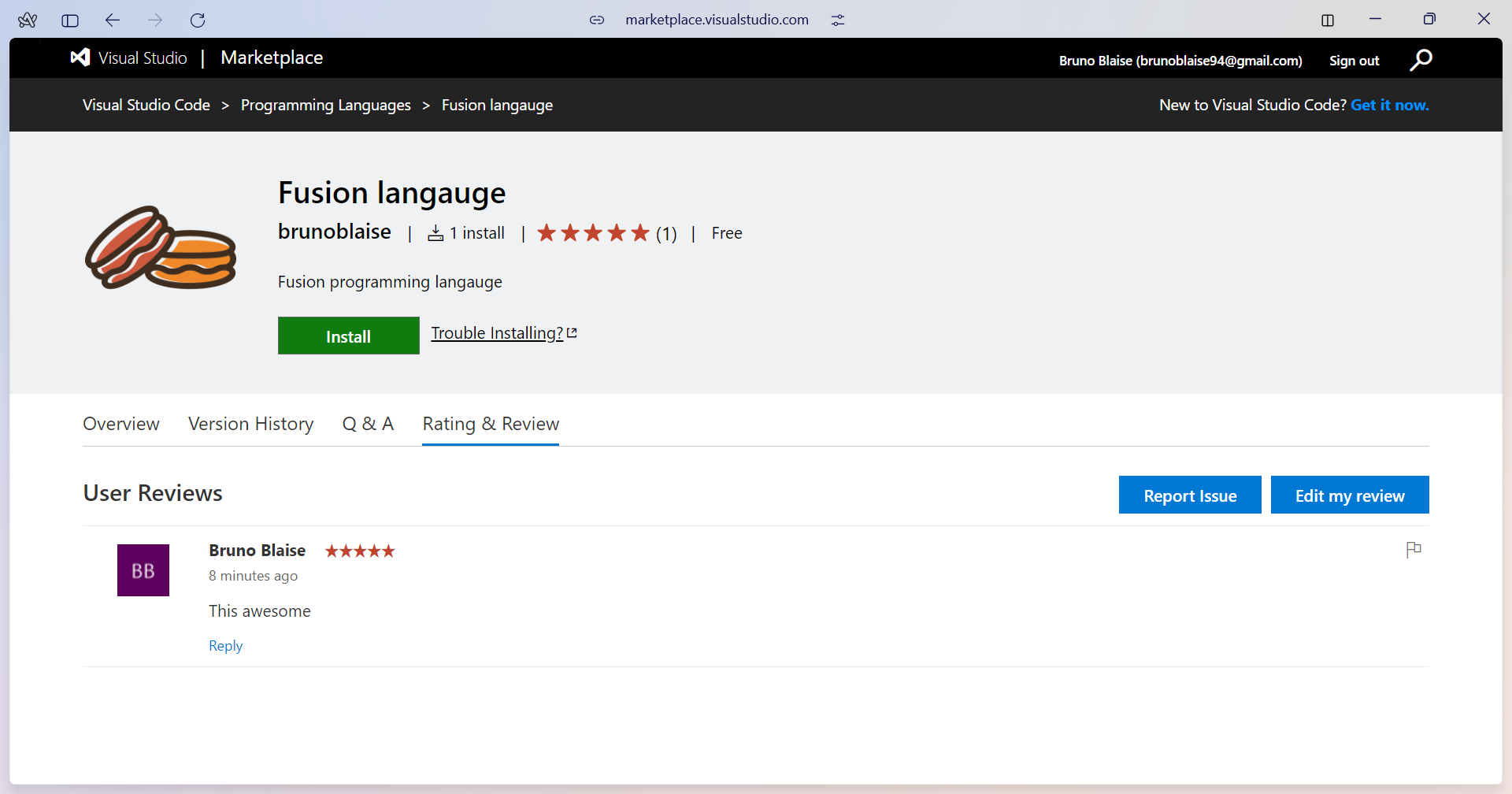
Task: Click the Fusion langauge extension logo image
Action: (161, 248)
